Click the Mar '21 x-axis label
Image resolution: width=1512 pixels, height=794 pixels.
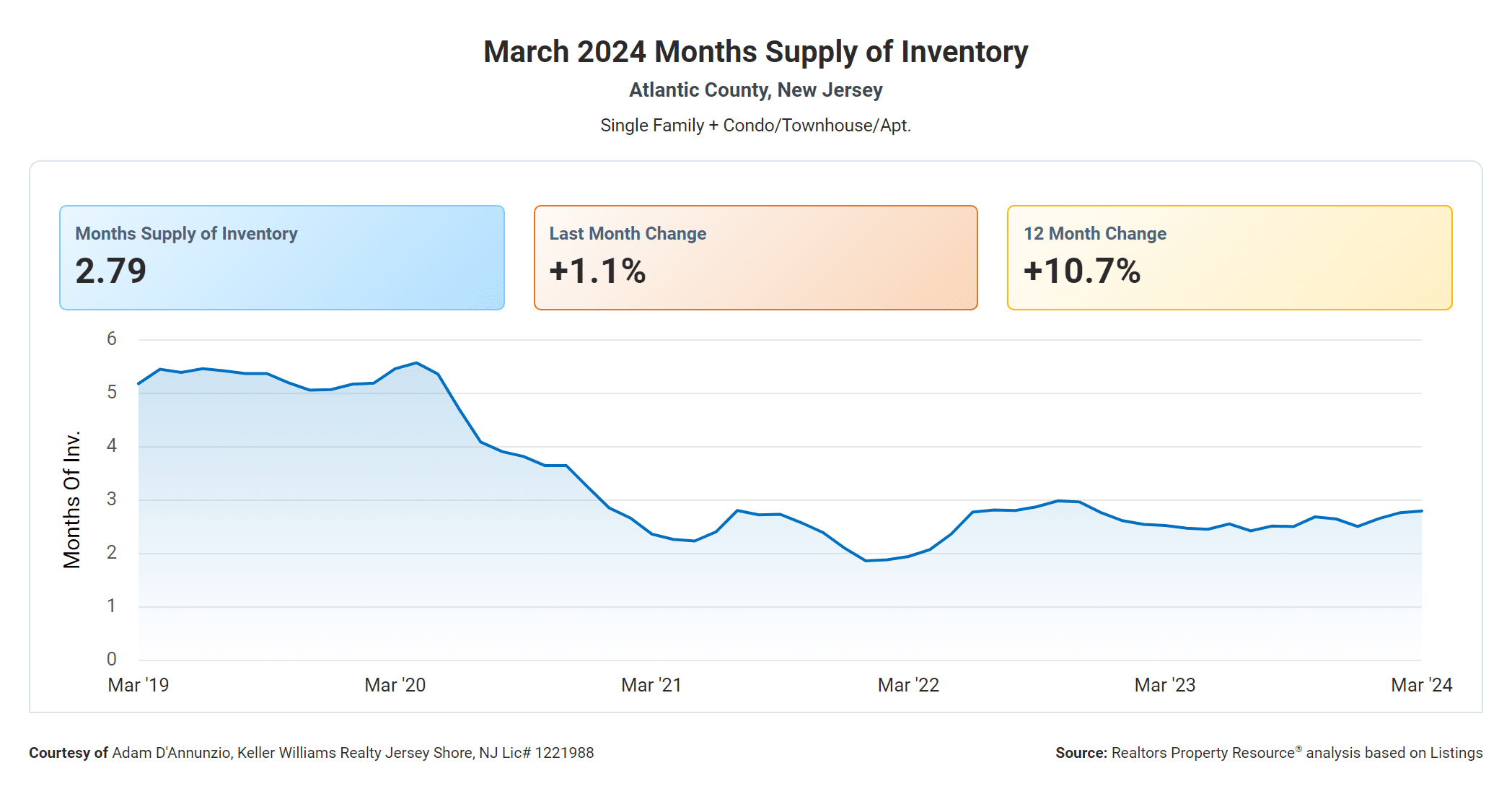651,685
